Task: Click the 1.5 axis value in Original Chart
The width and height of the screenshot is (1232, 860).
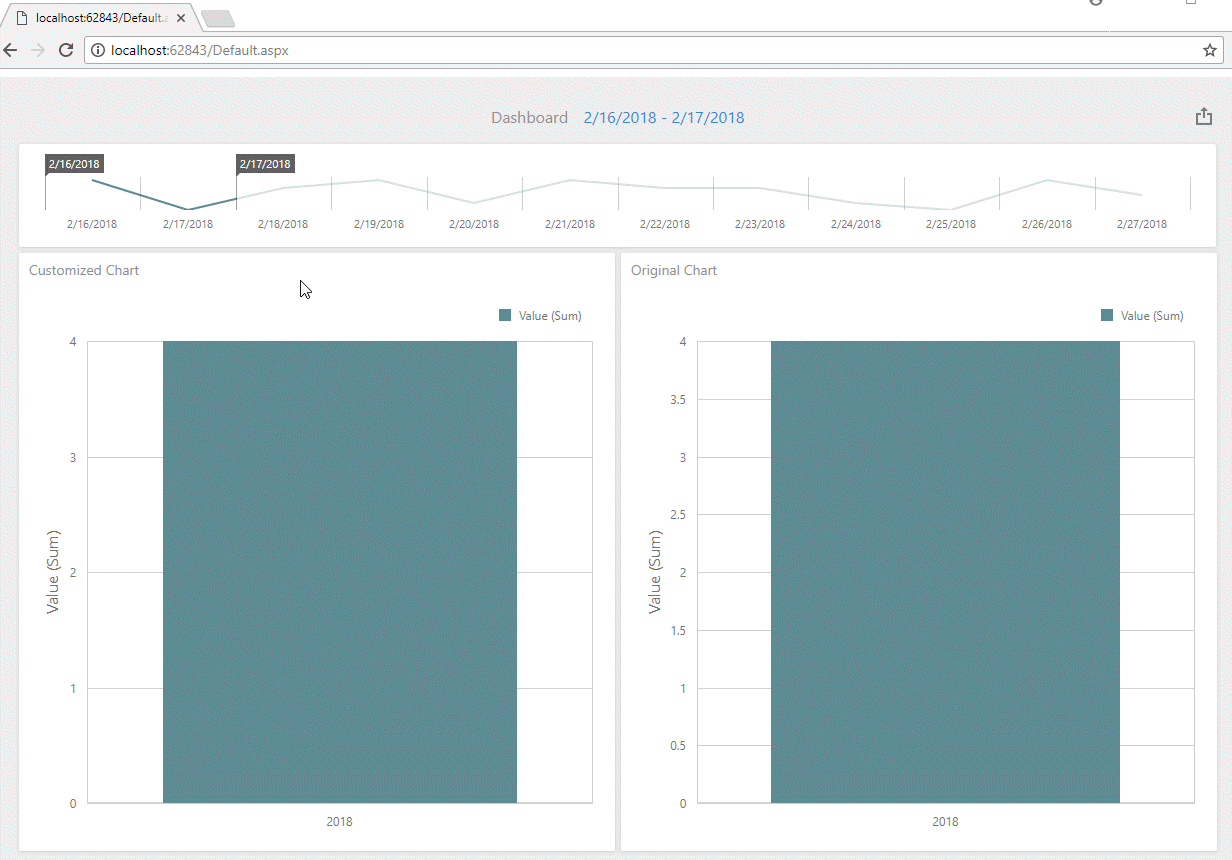Action: point(677,630)
